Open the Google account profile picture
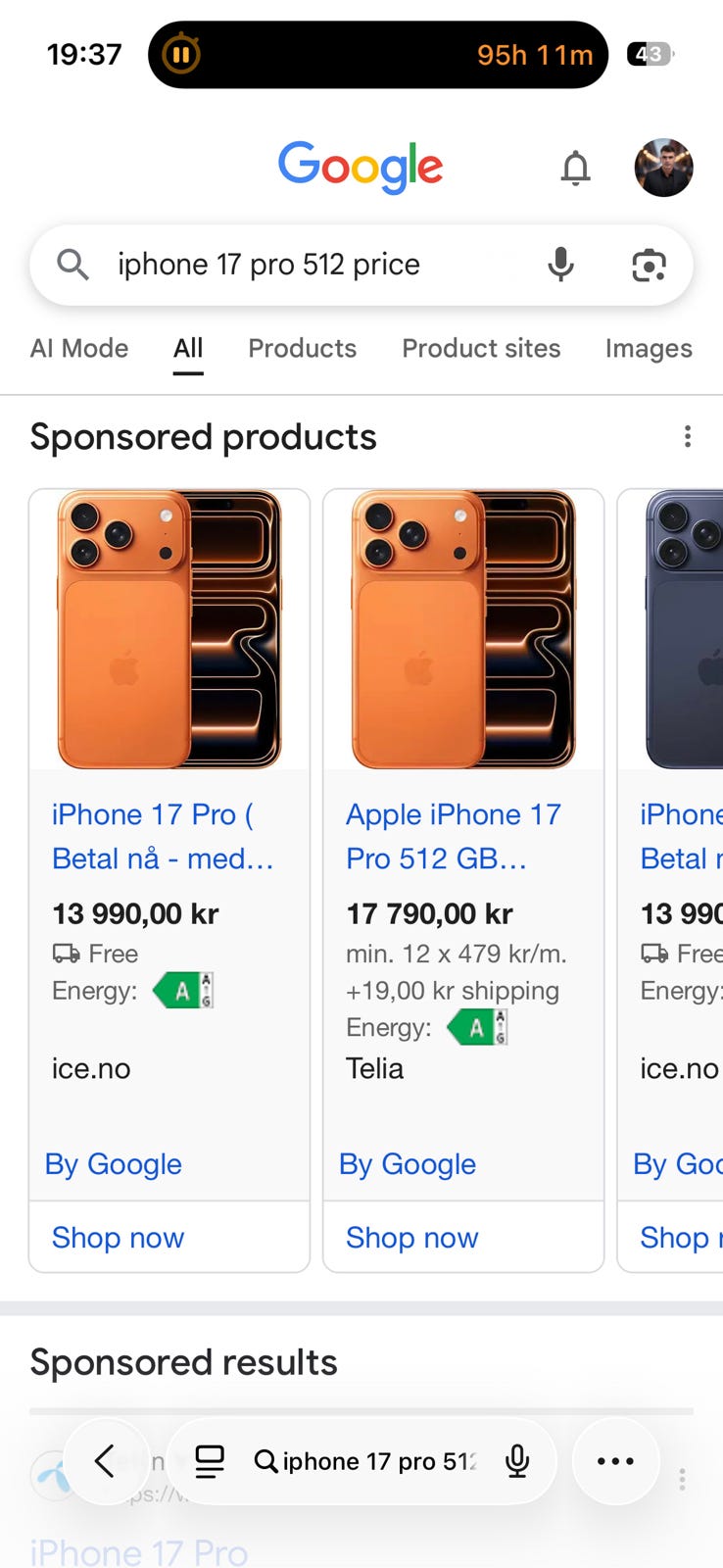Viewport: 723px width, 1568px height. pyautogui.click(x=663, y=168)
